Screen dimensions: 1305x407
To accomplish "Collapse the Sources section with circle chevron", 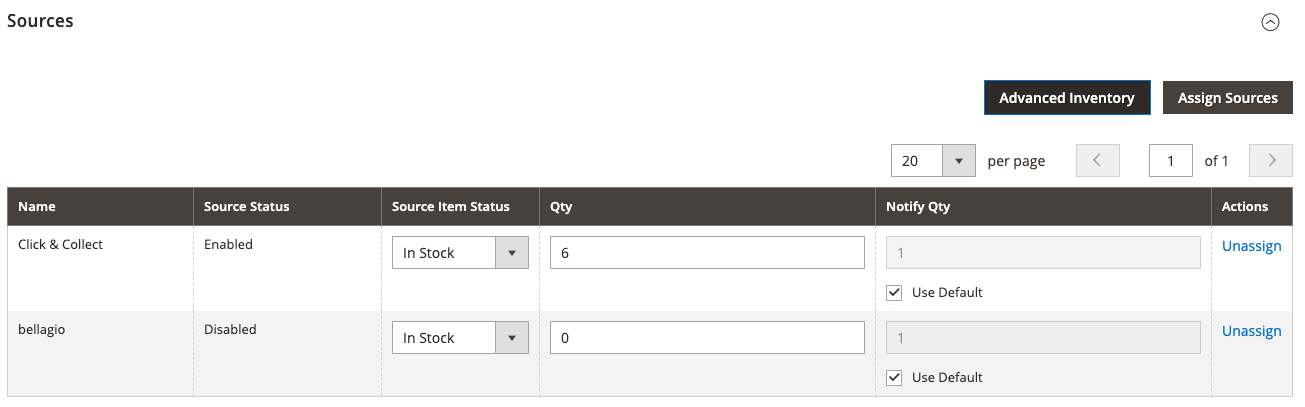I will (x=1270, y=22).
